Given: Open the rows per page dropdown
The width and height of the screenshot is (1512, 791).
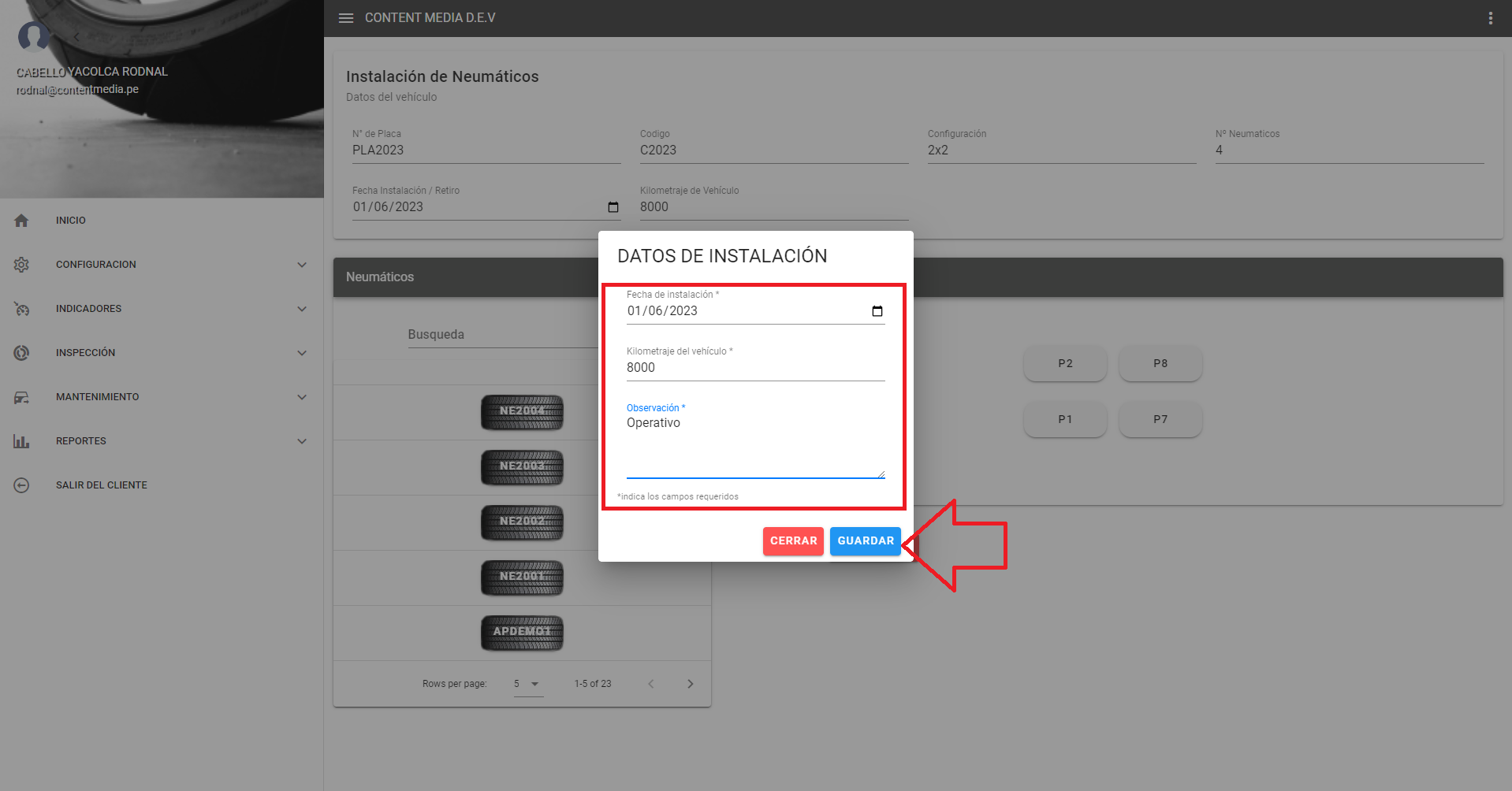Looking at the screenshot, I should pos(528,684).
